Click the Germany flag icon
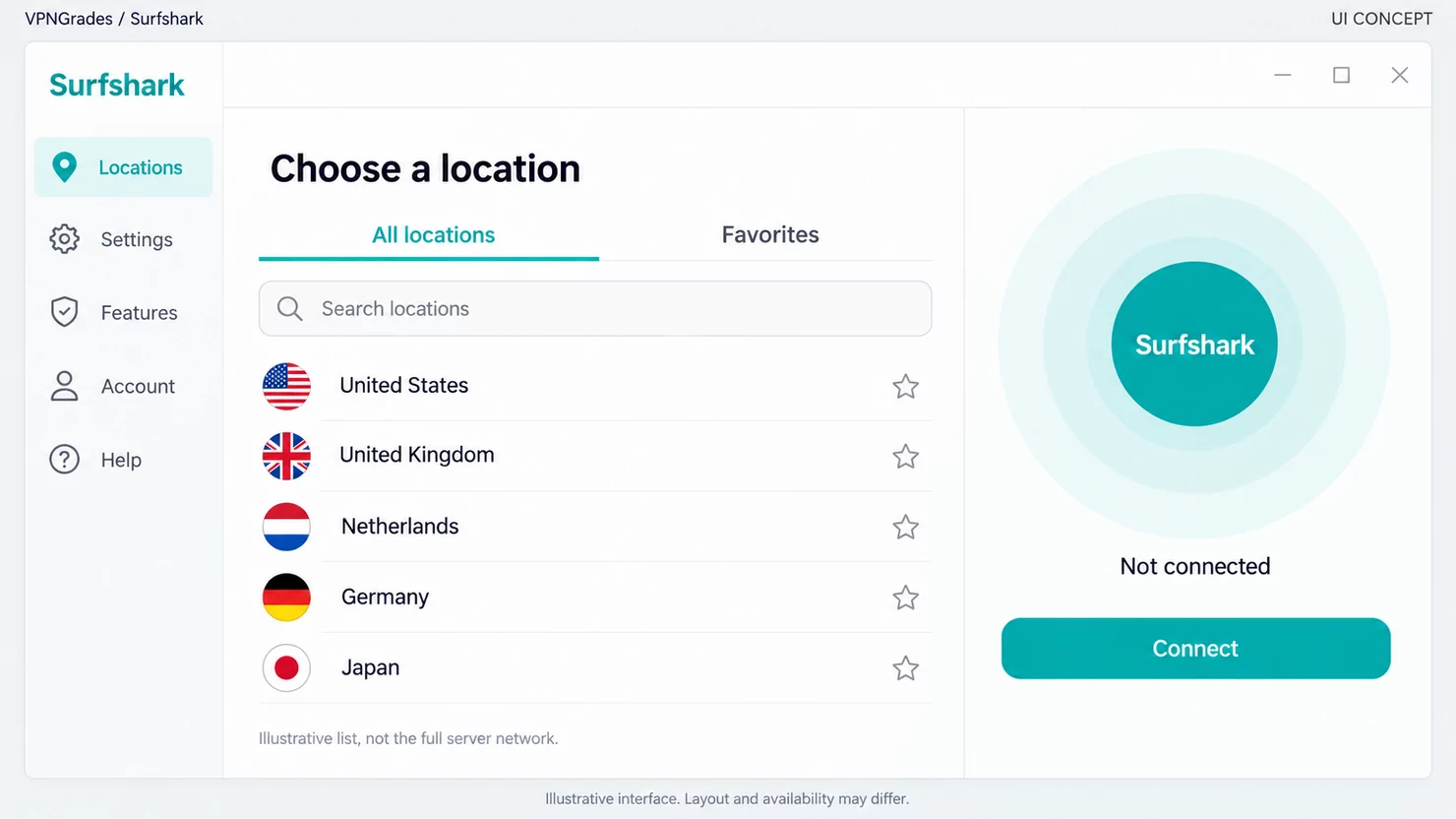 [286, 598]
